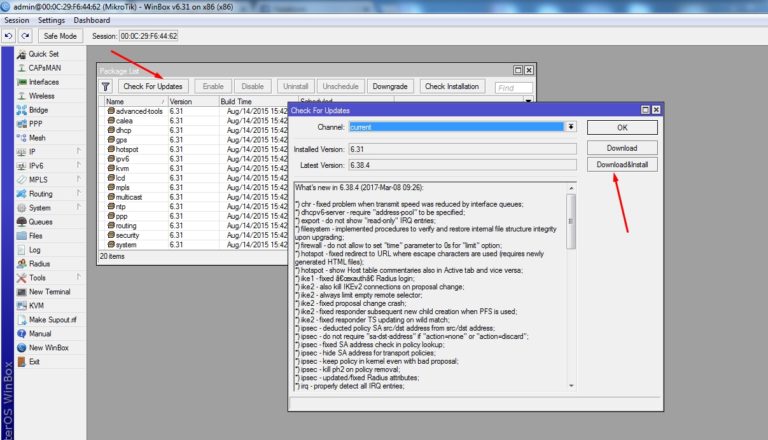Click the undo arrow in the toolbar

[x=9, y=36]
